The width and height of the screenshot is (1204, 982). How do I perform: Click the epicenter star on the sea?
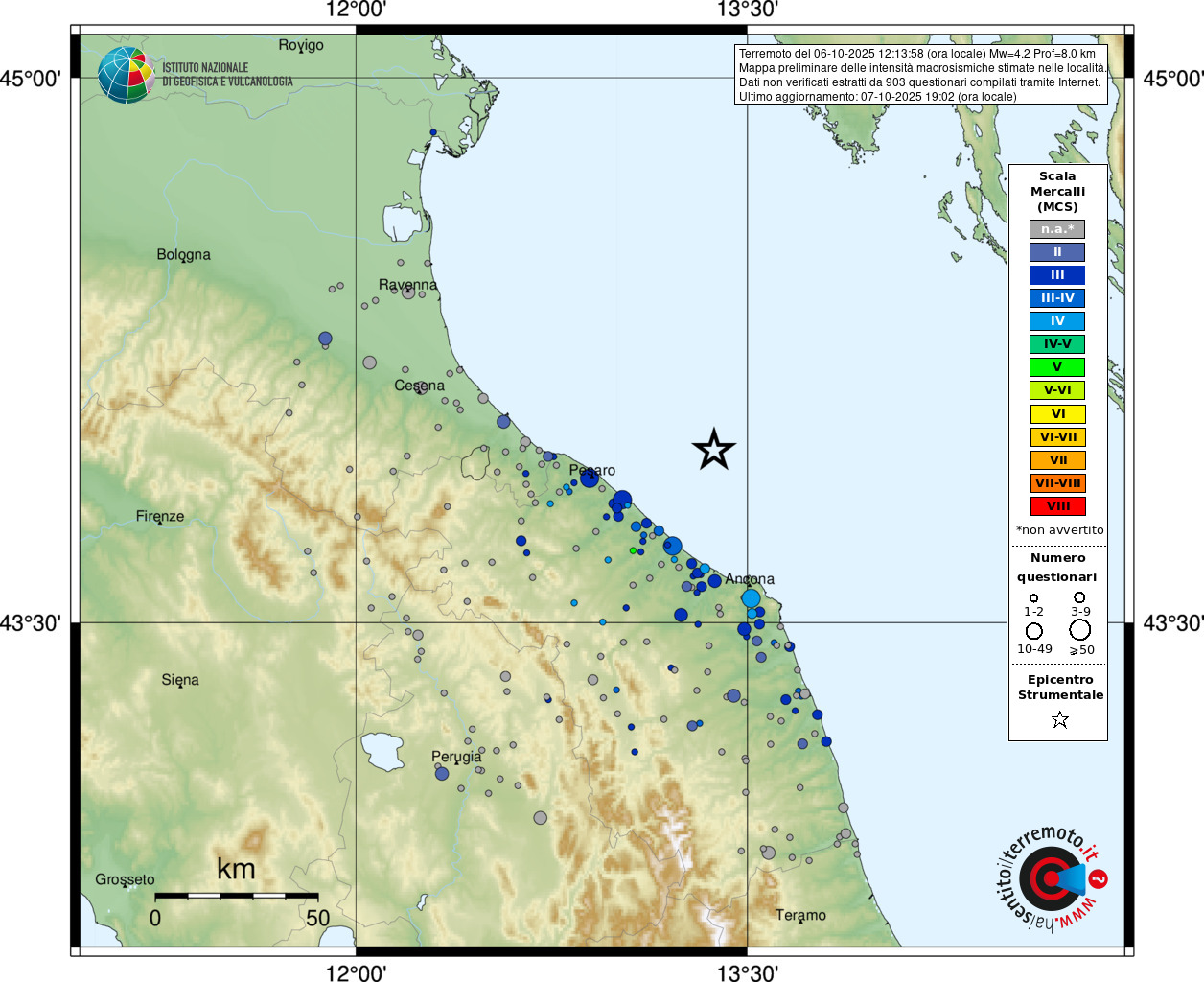tap(714, 450)
